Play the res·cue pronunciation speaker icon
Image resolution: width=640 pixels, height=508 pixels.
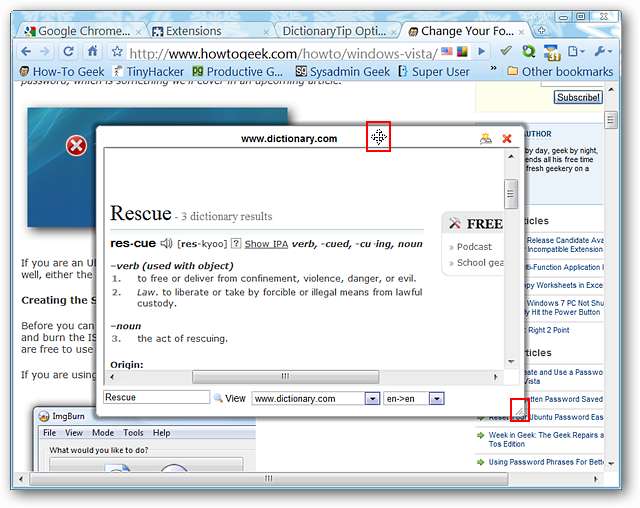166,244
